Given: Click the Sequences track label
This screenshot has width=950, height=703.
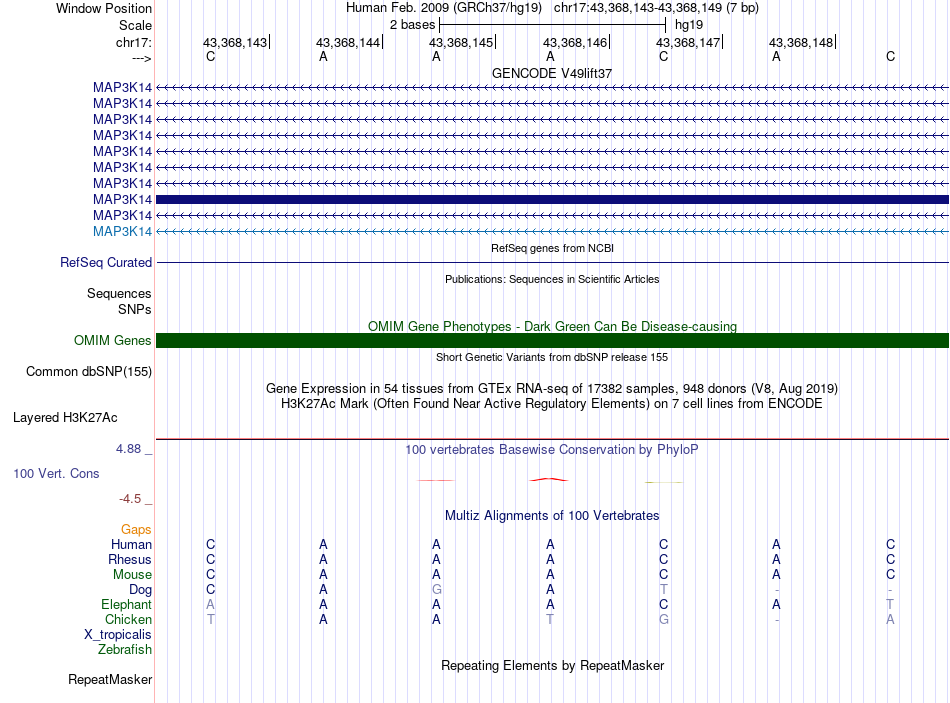Looking at the screenshot, I should click(x=119, y=293).
